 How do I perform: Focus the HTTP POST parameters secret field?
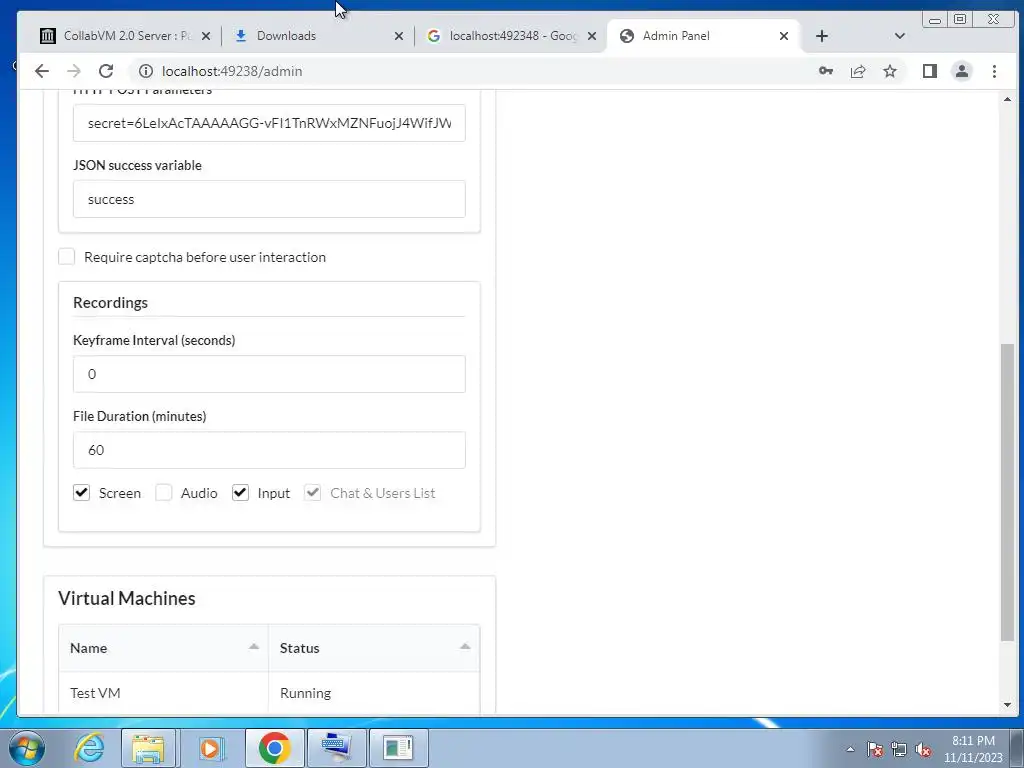(x=269, y=123)
